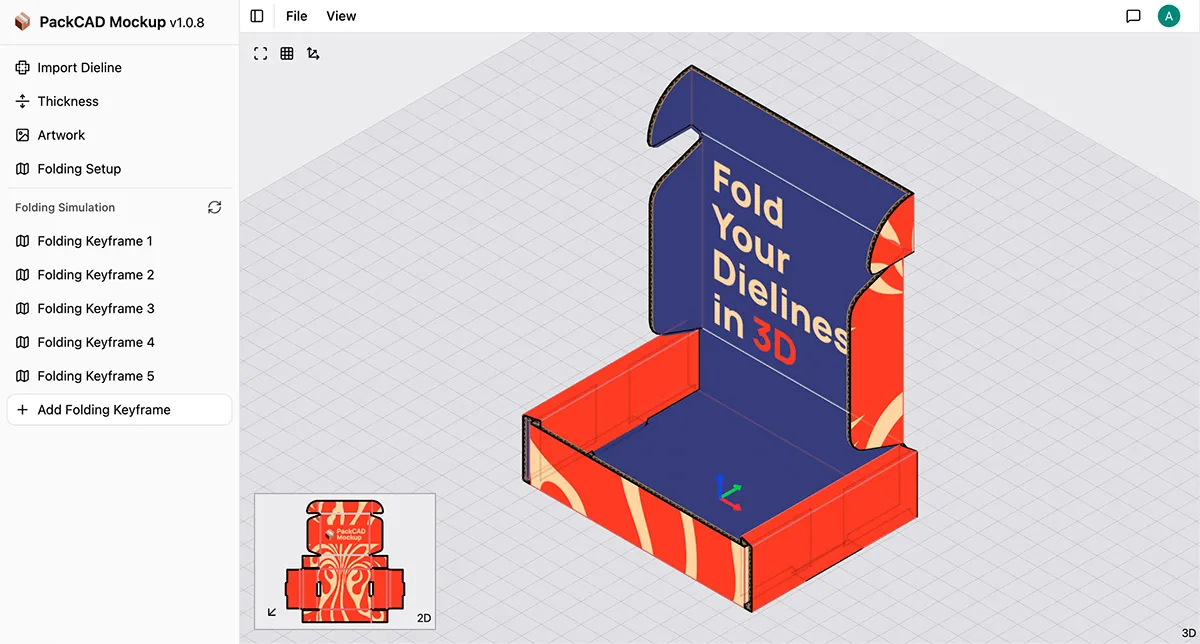Open Thickness settings
The width and height of the screenshot is (1200, 644).
click(67, 102)
